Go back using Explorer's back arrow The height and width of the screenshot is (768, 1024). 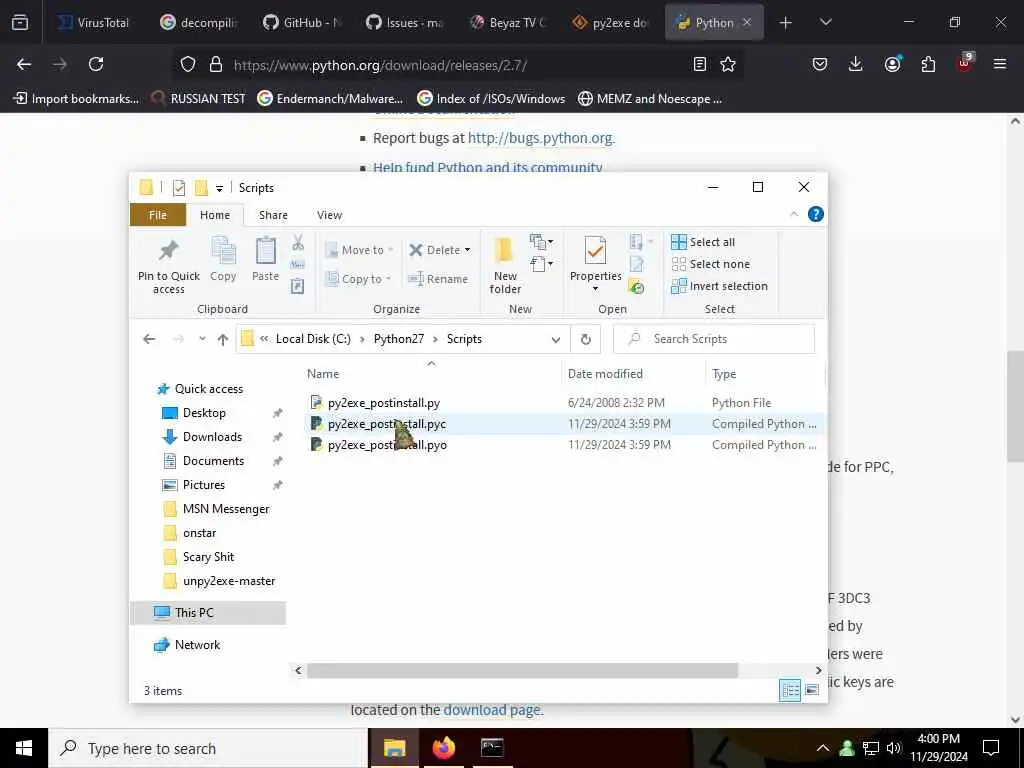149,339
